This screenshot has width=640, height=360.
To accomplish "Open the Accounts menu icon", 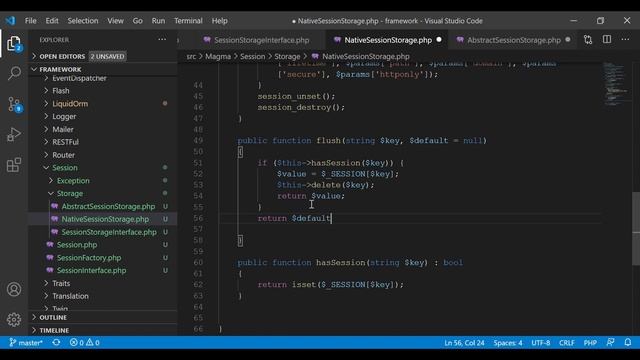I will [x=14, y=289].
